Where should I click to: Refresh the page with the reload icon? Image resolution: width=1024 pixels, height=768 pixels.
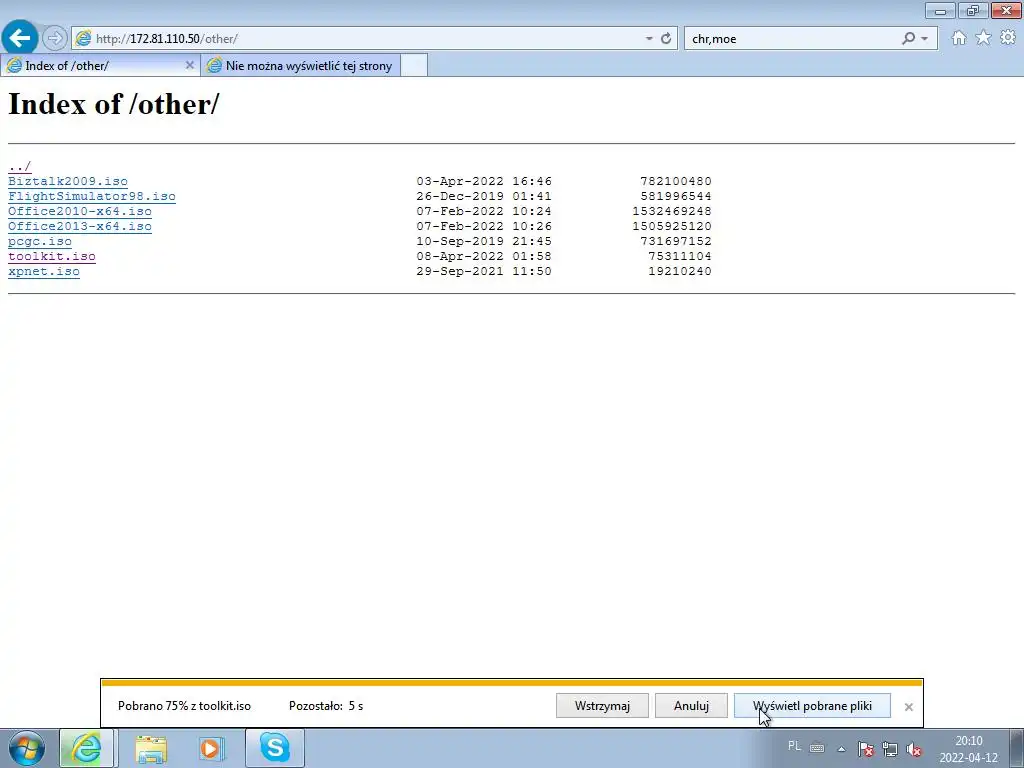tap(666, 39)
